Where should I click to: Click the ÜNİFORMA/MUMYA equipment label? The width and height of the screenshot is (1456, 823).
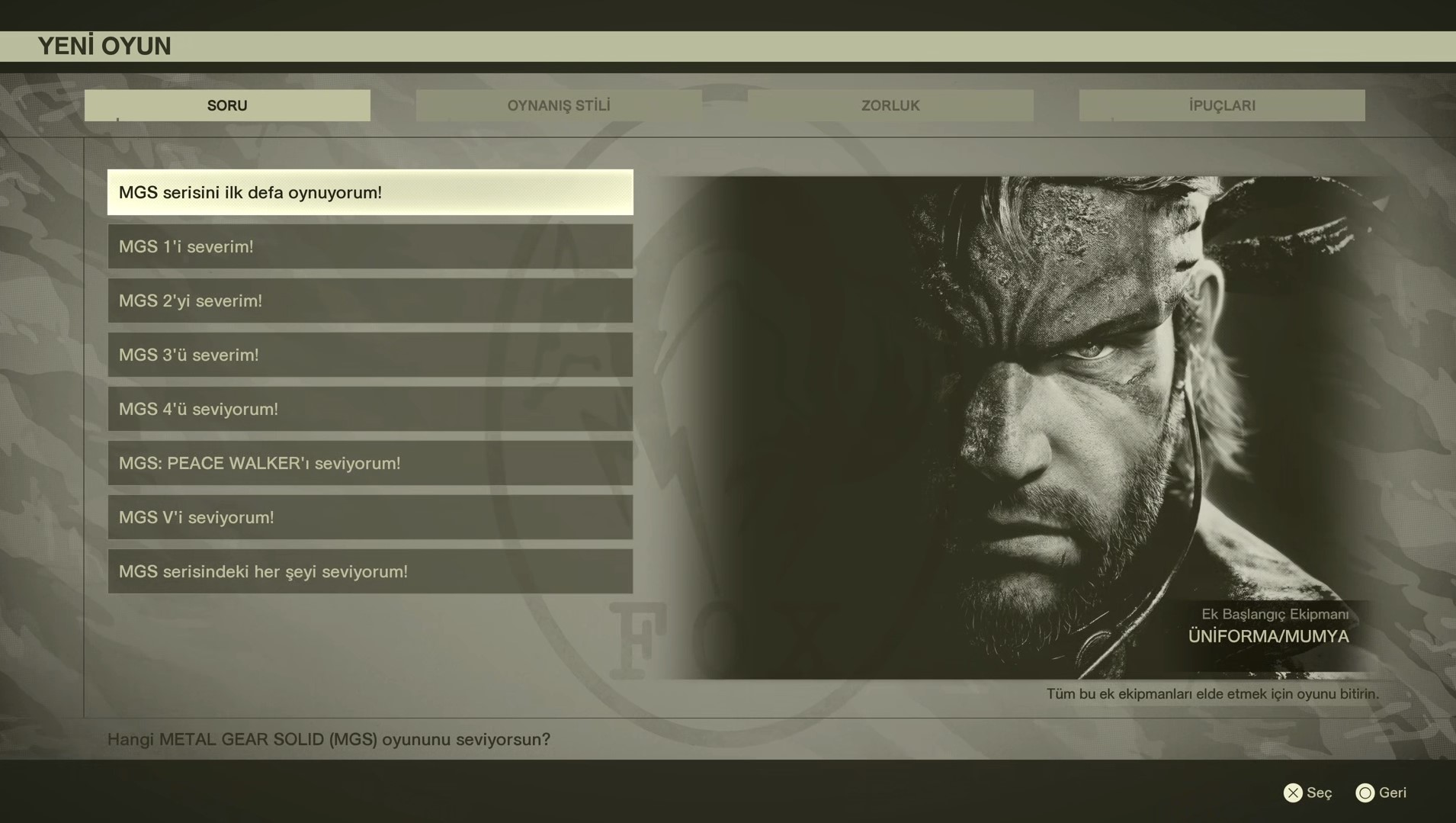[x=1268, y=636]
